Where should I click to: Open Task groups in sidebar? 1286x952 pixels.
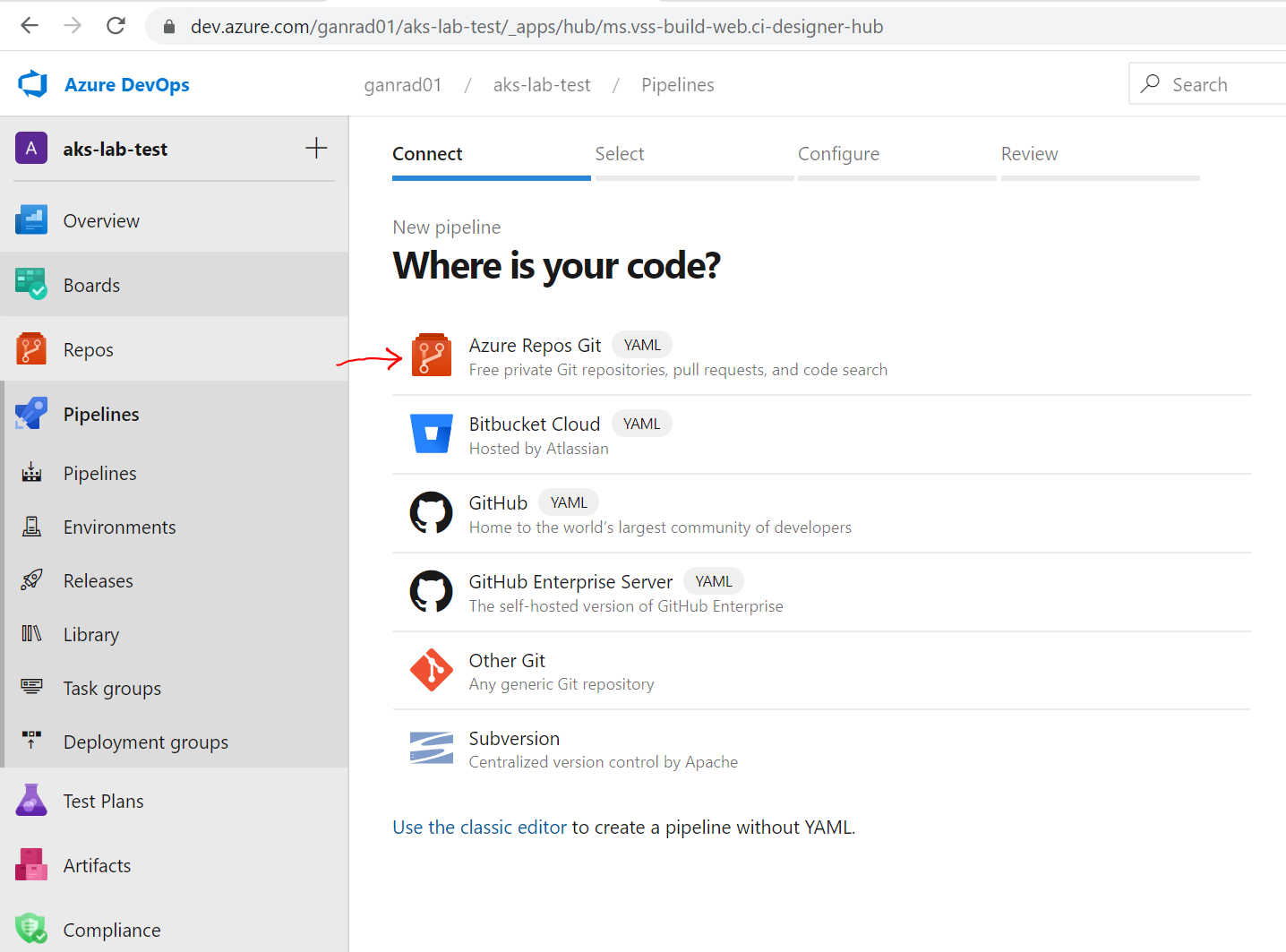[x=174, y=688]
